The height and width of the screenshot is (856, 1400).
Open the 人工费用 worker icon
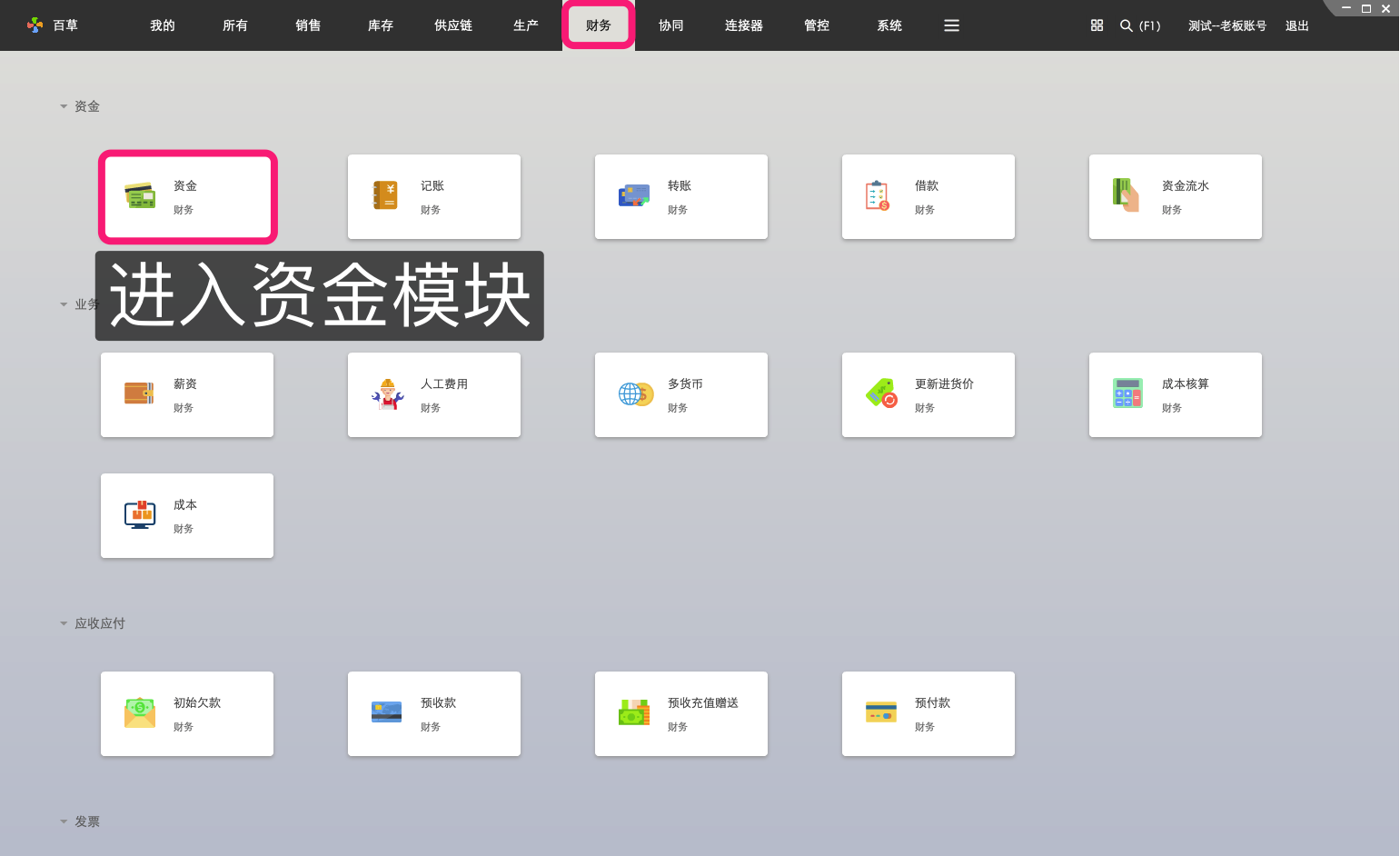[387, 394]
